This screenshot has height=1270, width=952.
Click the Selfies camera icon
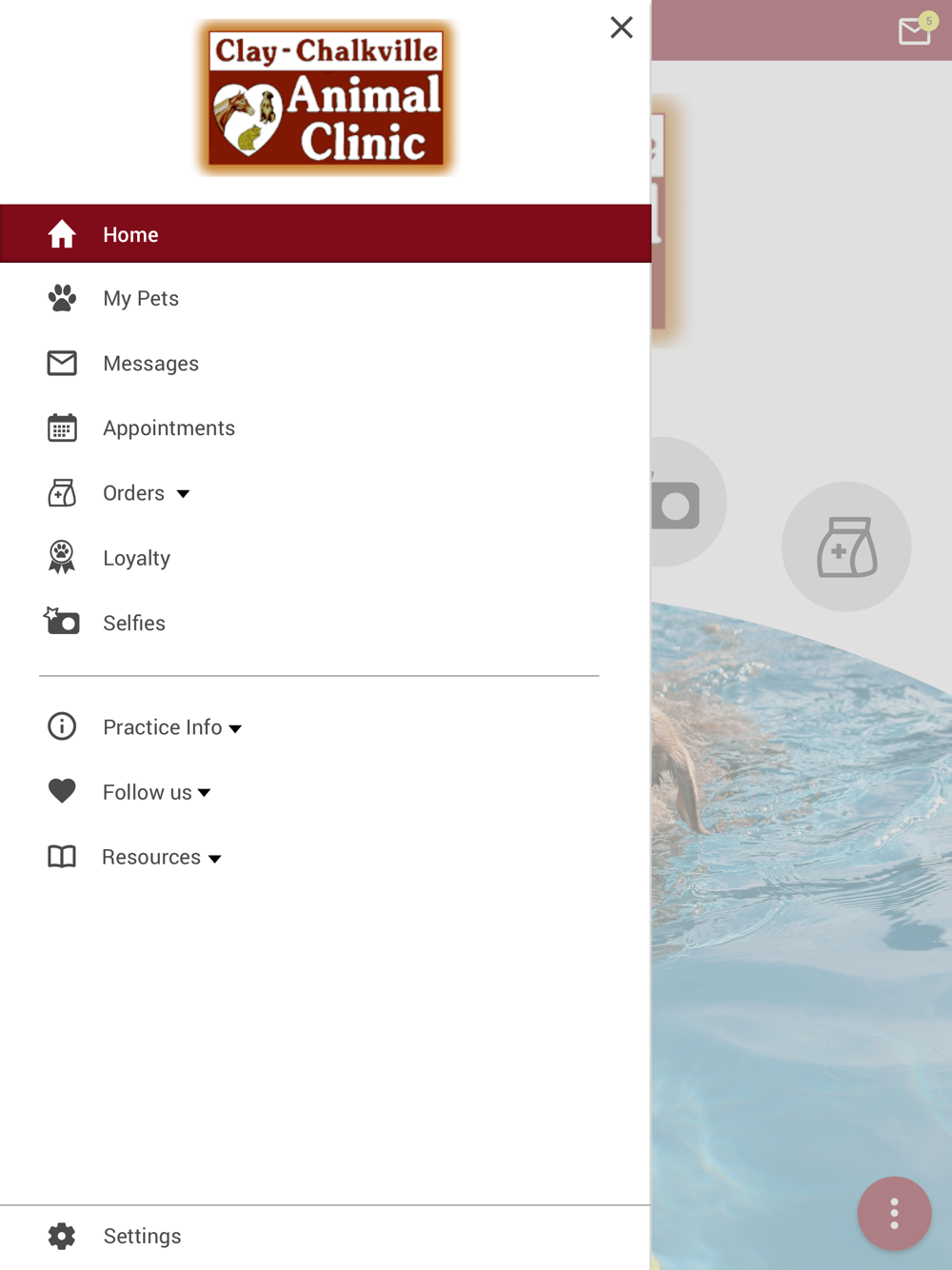coord(62,622)
